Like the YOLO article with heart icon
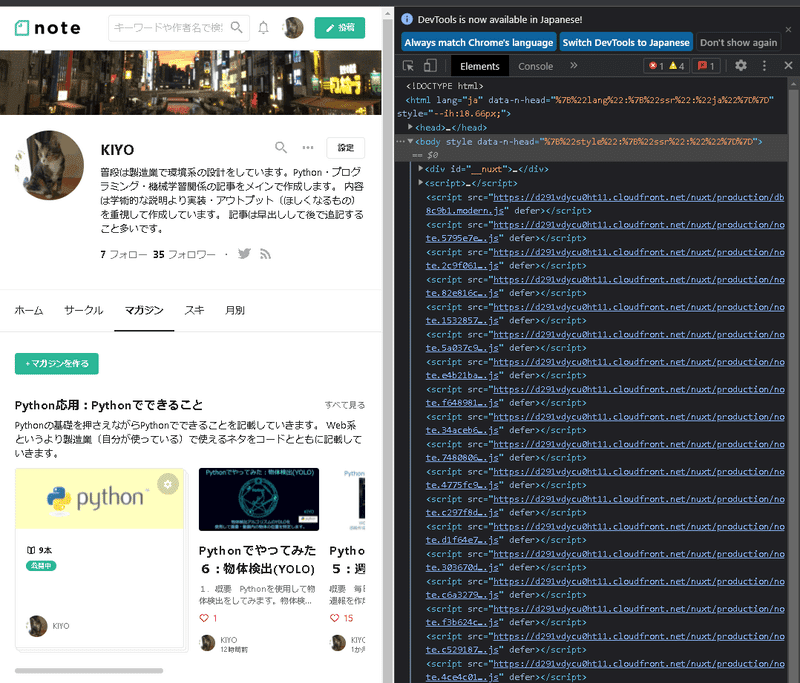Image resolution: width=800 pixels, height=683 pixels. [x=204, y=618]
